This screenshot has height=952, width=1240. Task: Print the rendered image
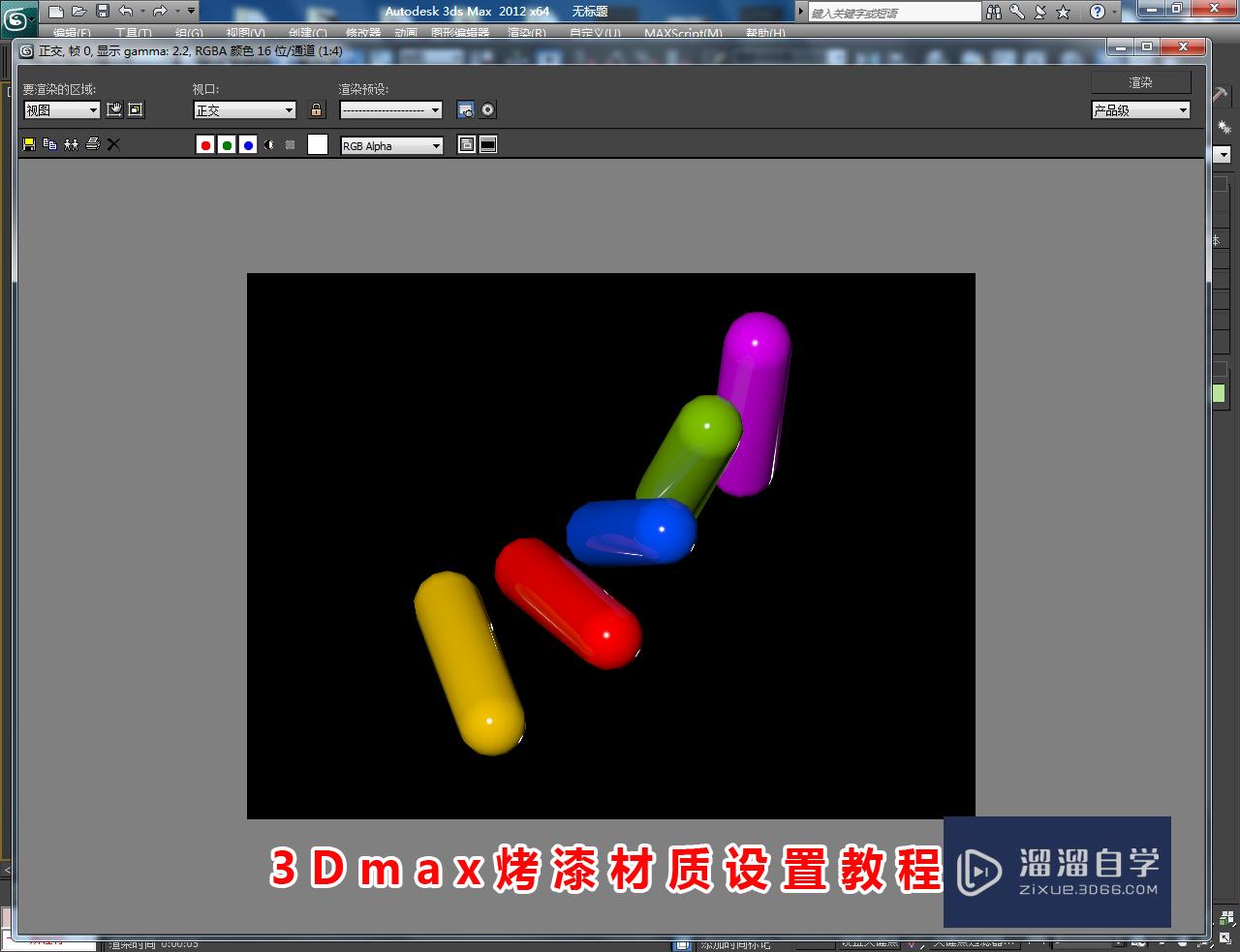92,144
